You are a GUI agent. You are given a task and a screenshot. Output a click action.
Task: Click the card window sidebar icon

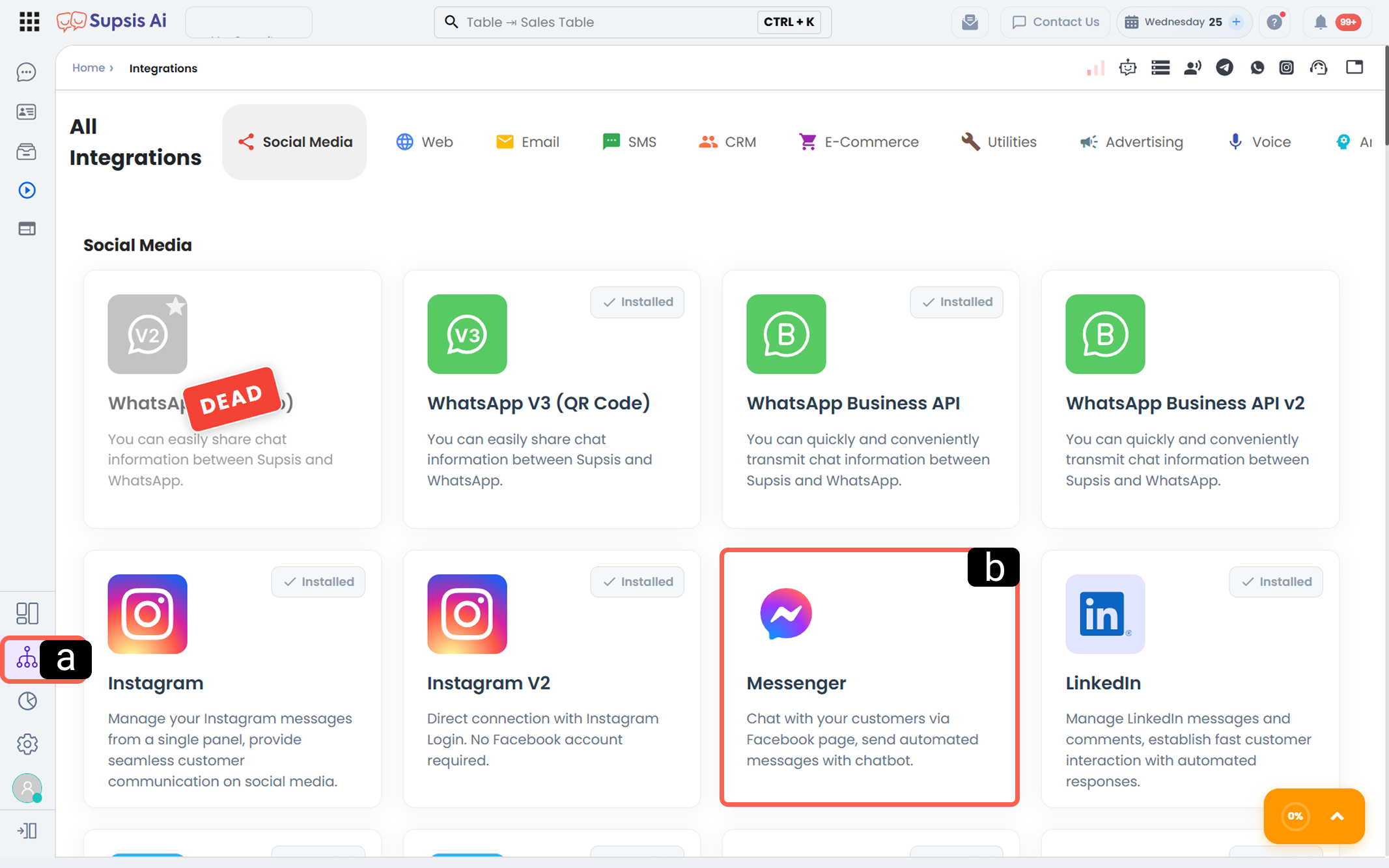tap(27, 229)
